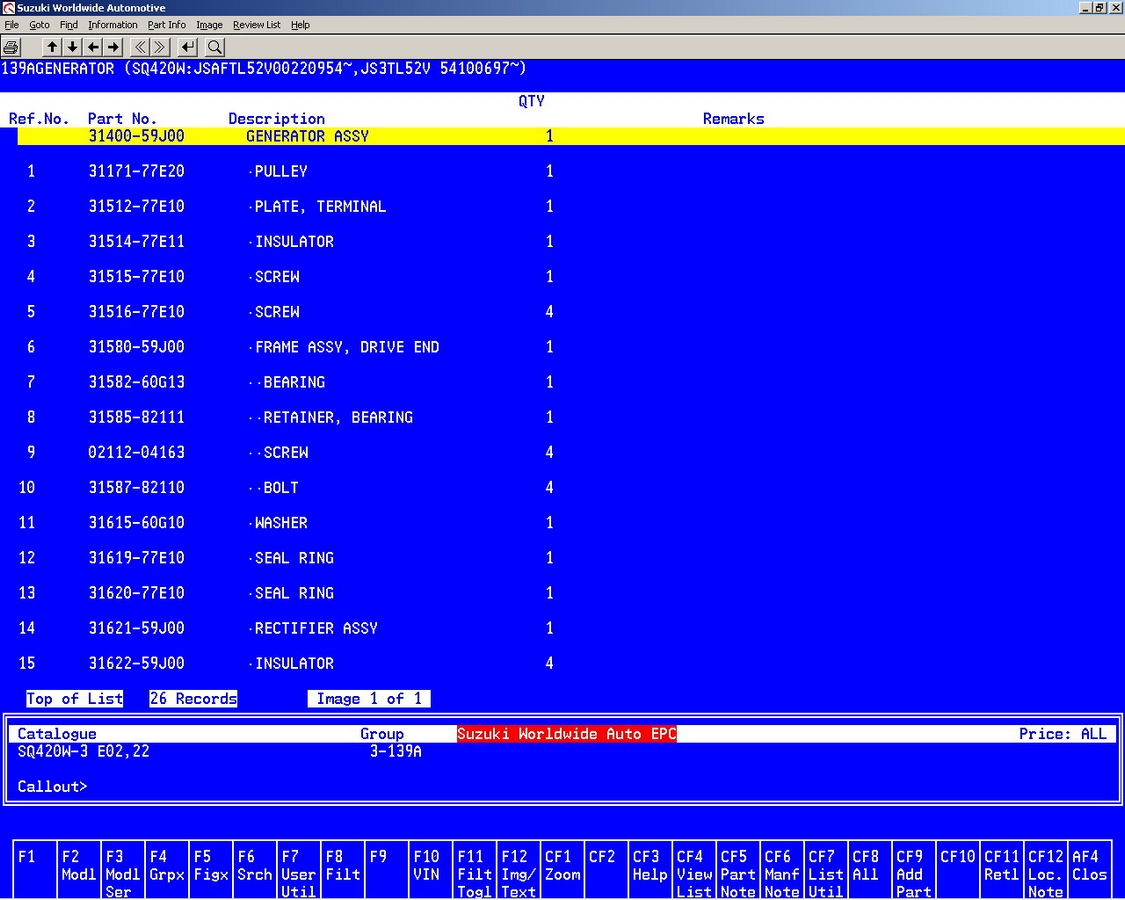Click the return arrow toolbar icon
The width and height of the screenshot is (1125, 900).
click(188, 47)
